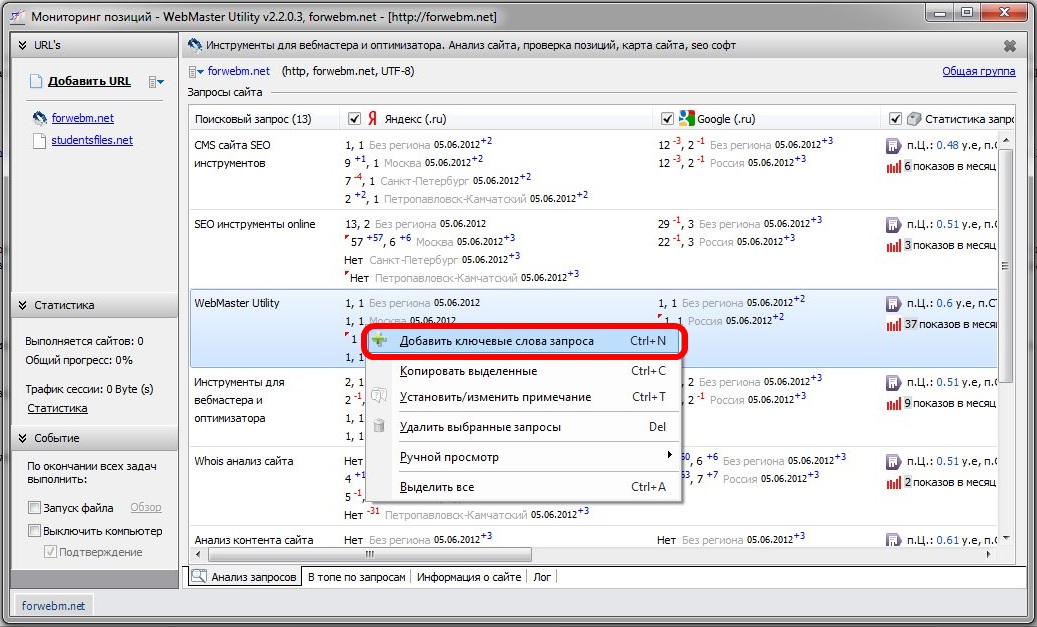Screen dimensions: 1037x627
Task: Switch to the В топе по запросам tab
Action: click(x=357, y=577)
